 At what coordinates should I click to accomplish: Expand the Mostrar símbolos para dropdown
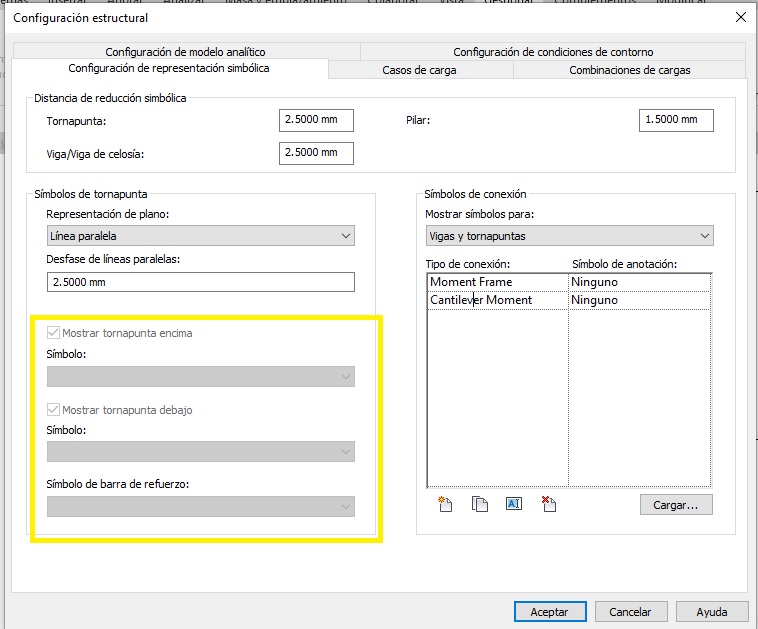568,236
